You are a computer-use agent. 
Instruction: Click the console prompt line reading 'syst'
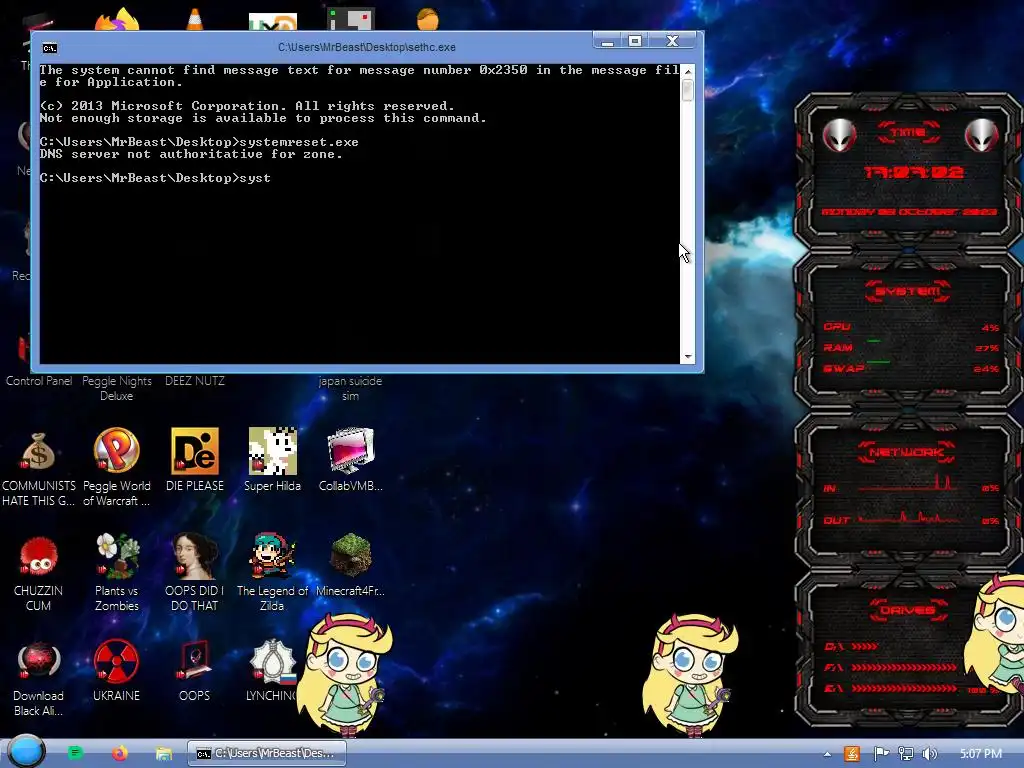coord(155,178)
